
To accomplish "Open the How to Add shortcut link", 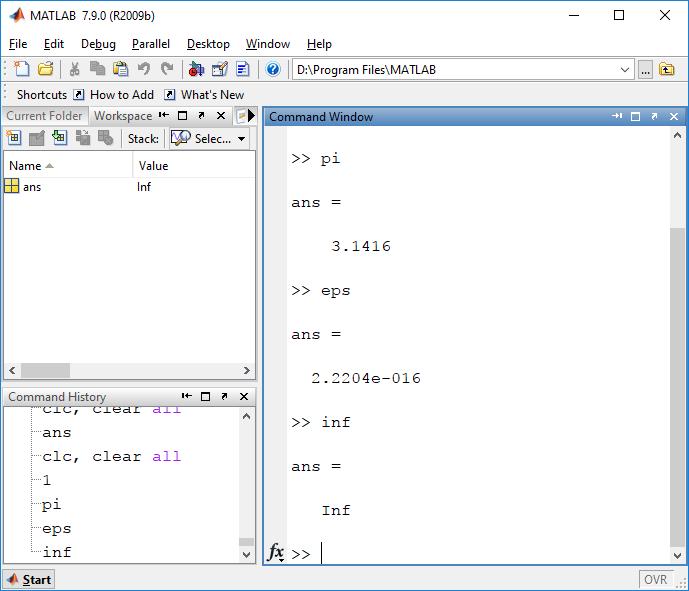I will pos(115,94).
